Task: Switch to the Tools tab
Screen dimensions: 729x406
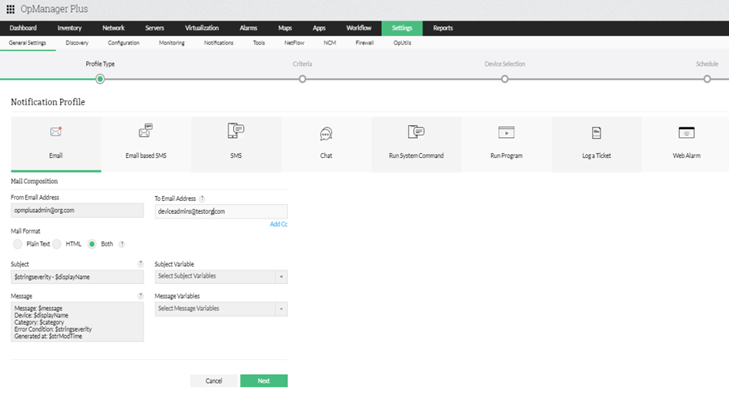Action: coord(259,43)
